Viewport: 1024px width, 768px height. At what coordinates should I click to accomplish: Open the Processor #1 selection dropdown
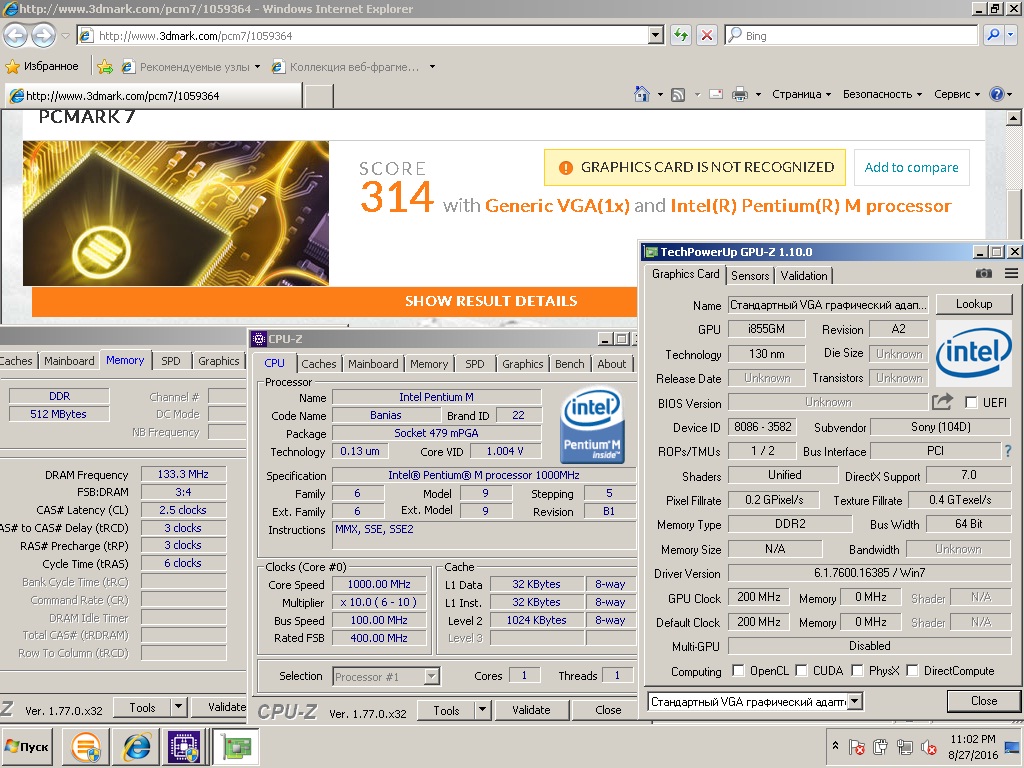(x=431, y=677)
